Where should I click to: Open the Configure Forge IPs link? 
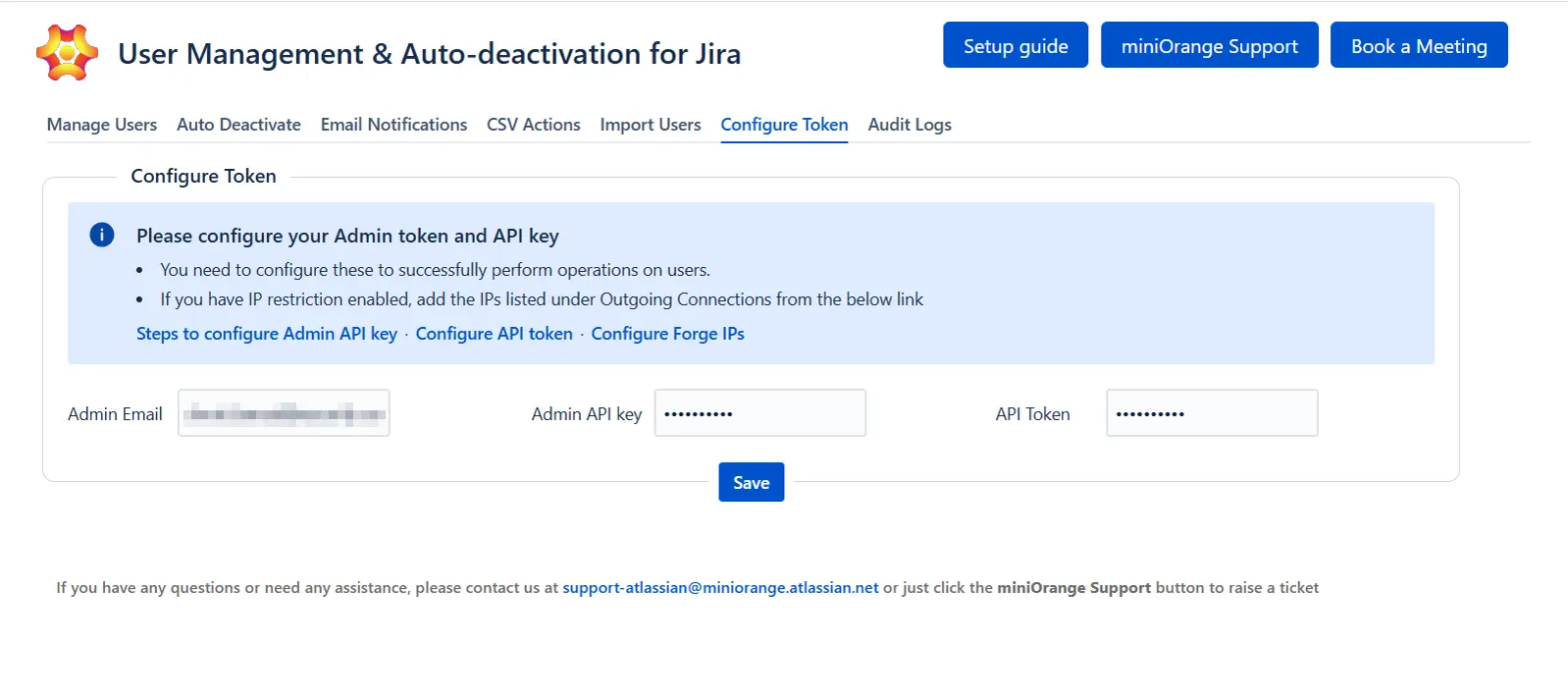(x=667, y=334)
